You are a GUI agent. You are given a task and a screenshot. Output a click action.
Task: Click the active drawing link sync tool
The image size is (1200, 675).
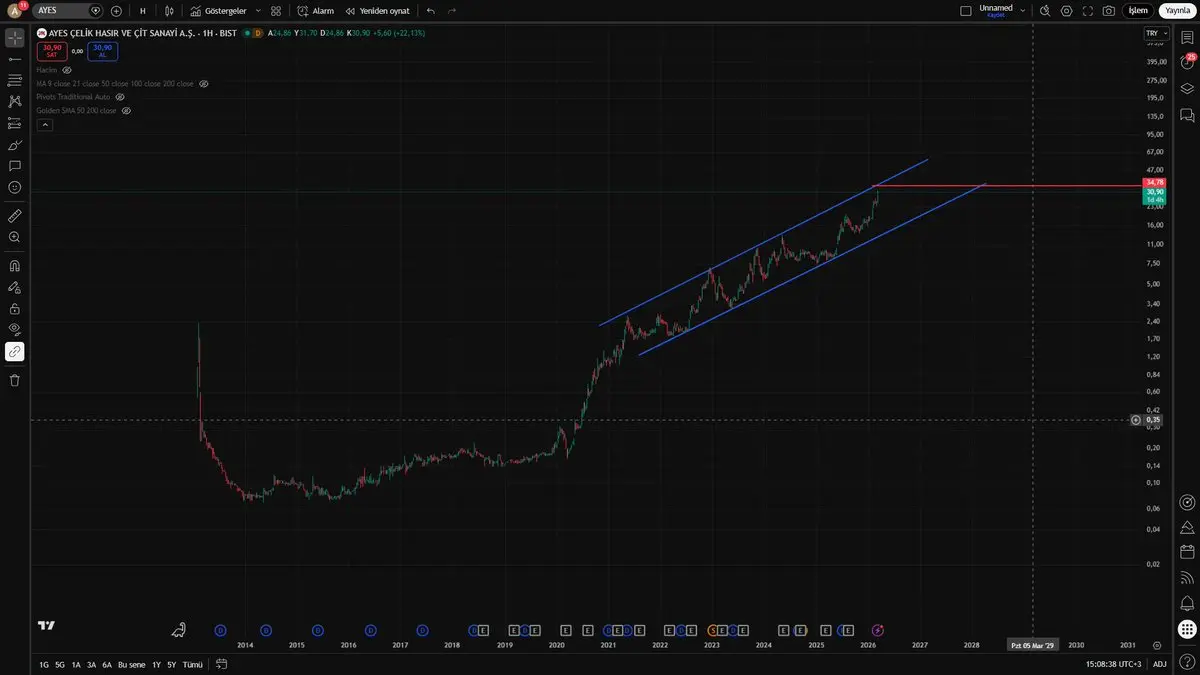point(15,352)
